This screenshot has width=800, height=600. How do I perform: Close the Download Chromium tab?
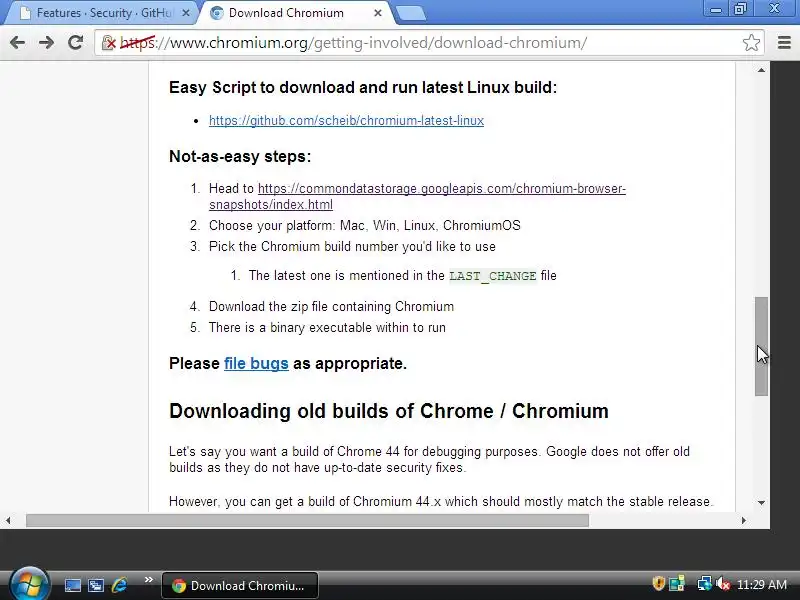point(378,13)
